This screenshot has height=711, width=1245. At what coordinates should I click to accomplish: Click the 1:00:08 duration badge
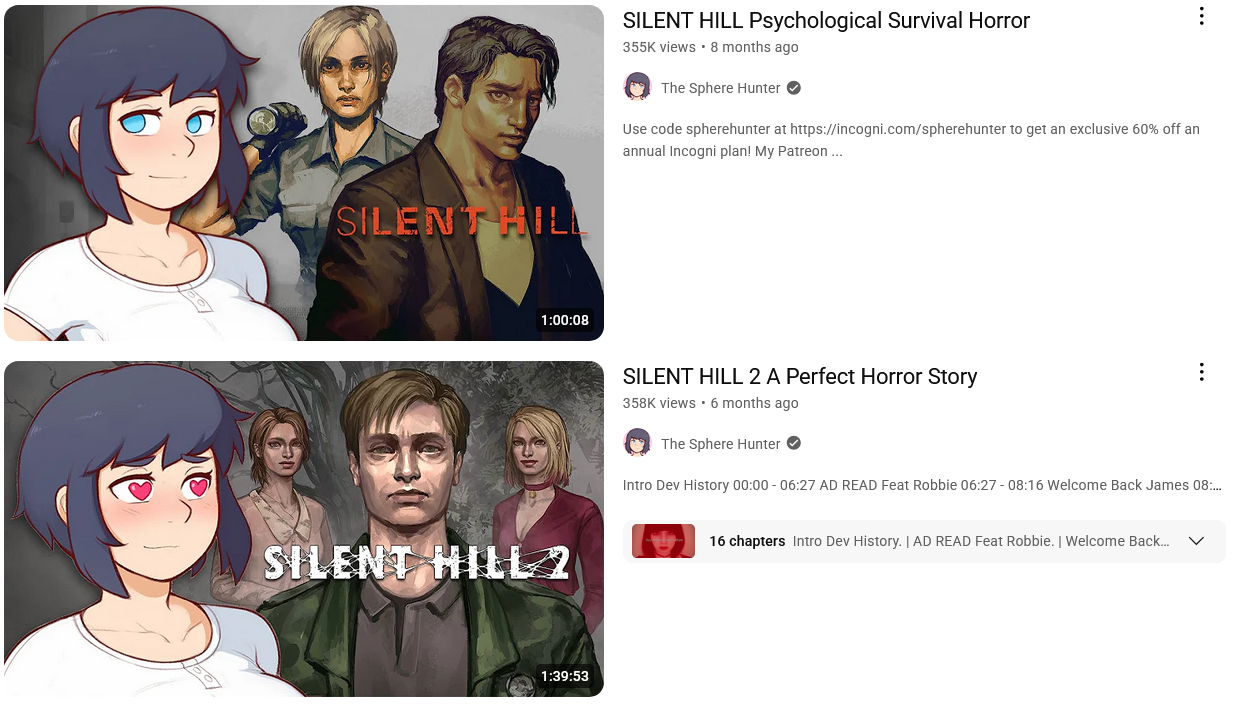(x=565, y=320)
